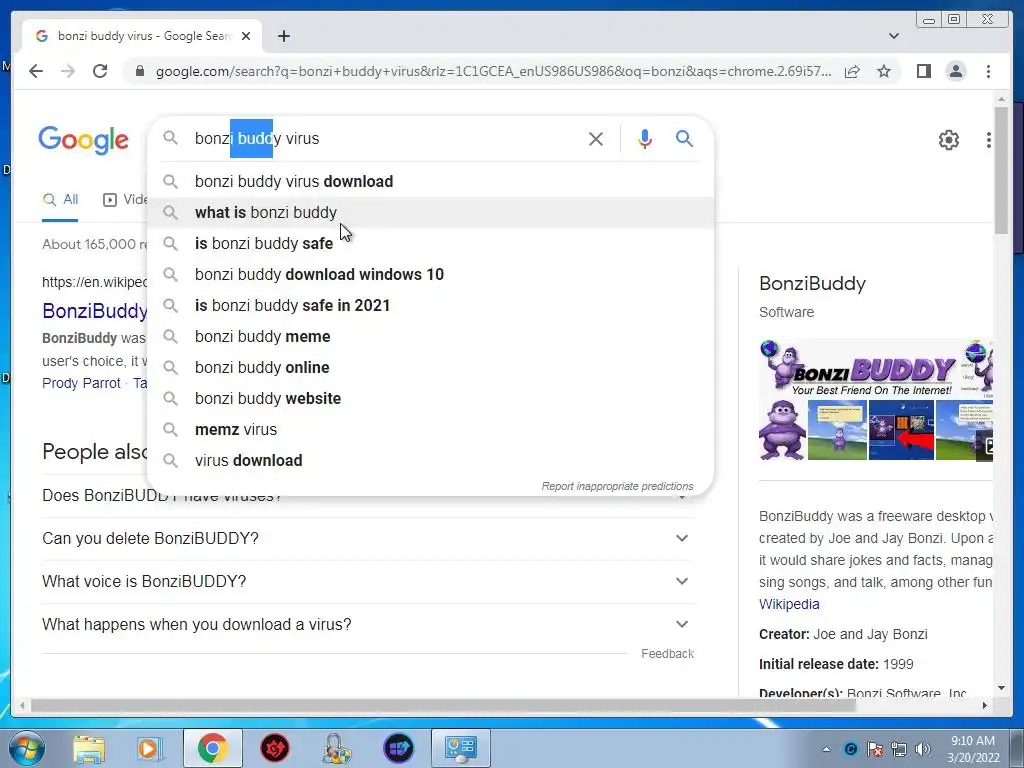Image resolution: width=1024 pixels, height=768 pixels.
Task: Choose suggestion 'bonzi buddy virus download'
Action: click(x=431, y=182)
